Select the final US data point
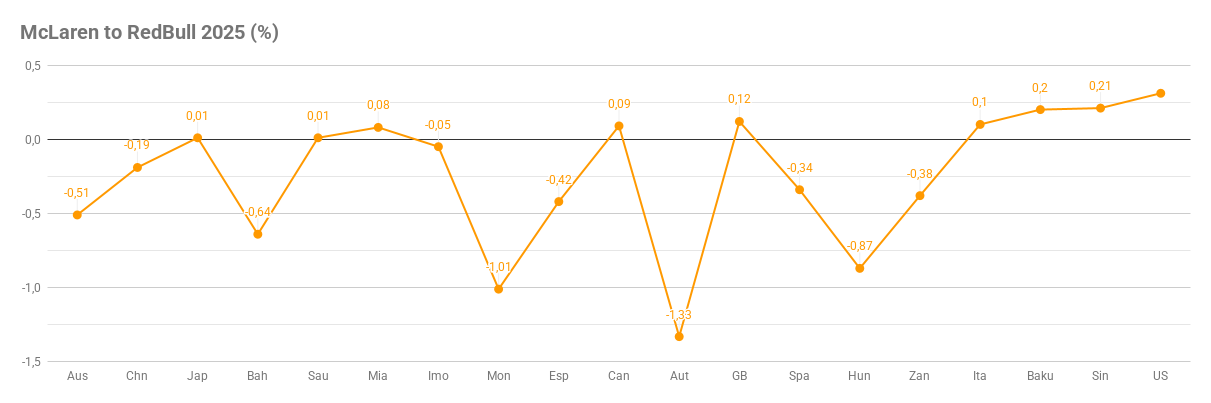Image resolution: width=1211 pixels, height=403 pixels. tap(1160, 93)
